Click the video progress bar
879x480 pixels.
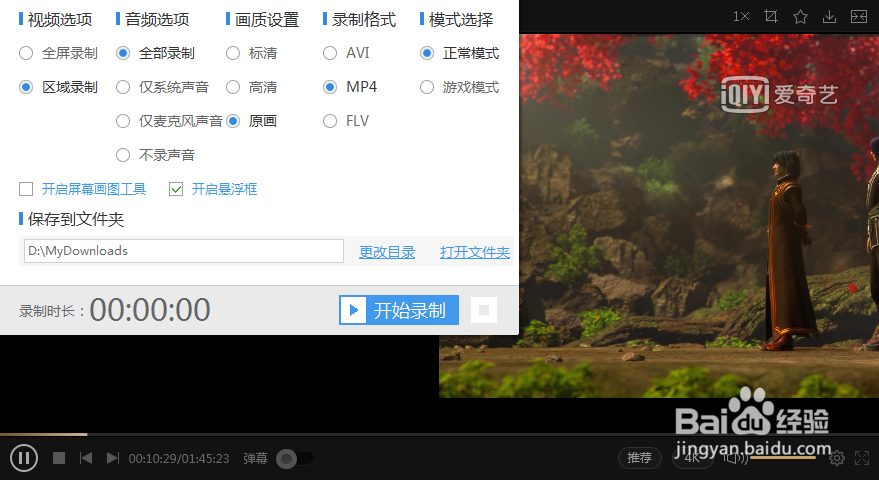point(440,434)
